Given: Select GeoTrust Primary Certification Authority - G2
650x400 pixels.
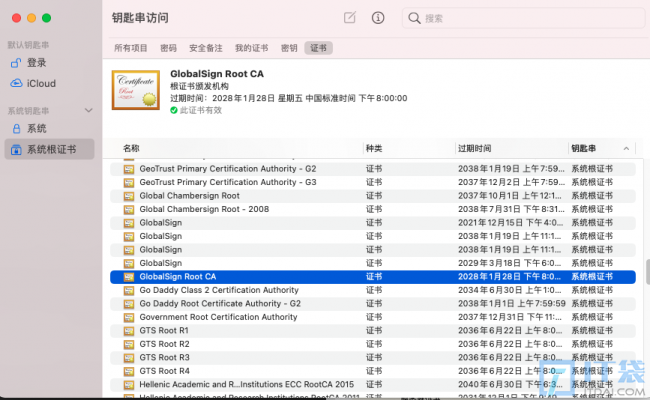Looking at the screenshot, I should pyautogui.click(x=228, y=169).
